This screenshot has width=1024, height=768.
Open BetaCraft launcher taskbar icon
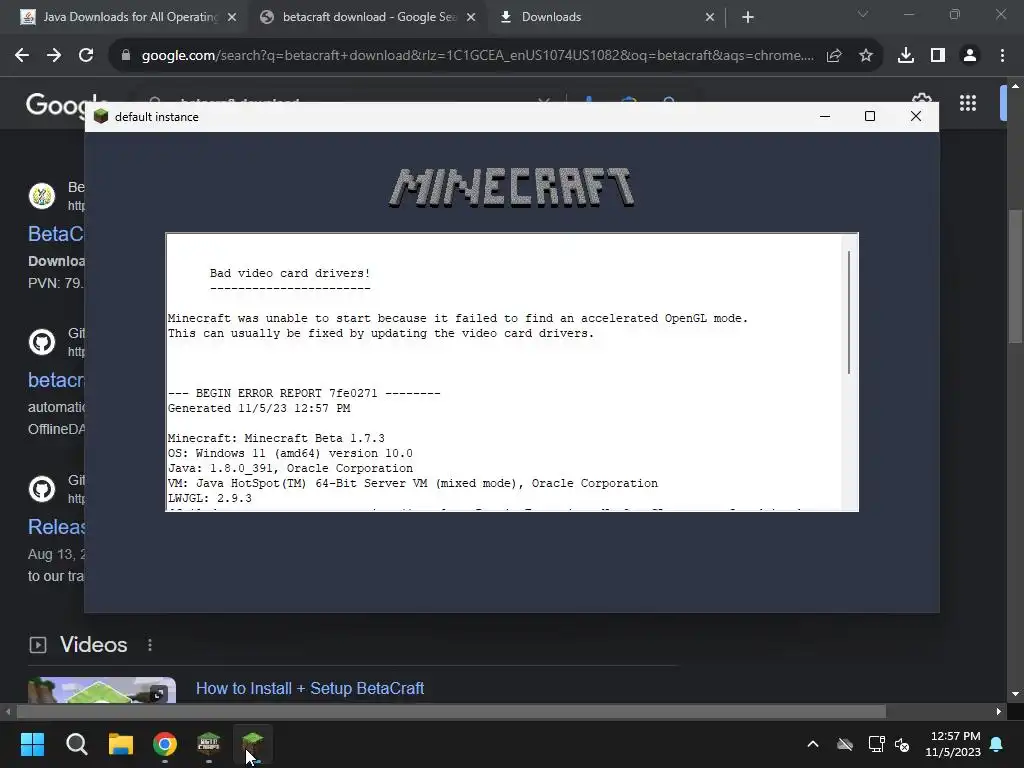pyautogui.click(x=209, y=744)
